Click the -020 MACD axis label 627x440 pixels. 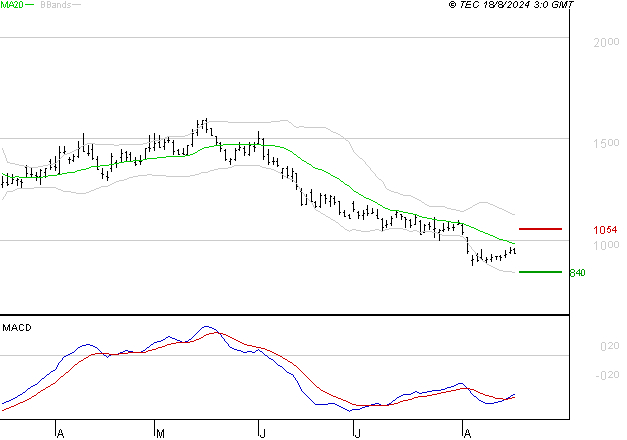coord(607,375)
